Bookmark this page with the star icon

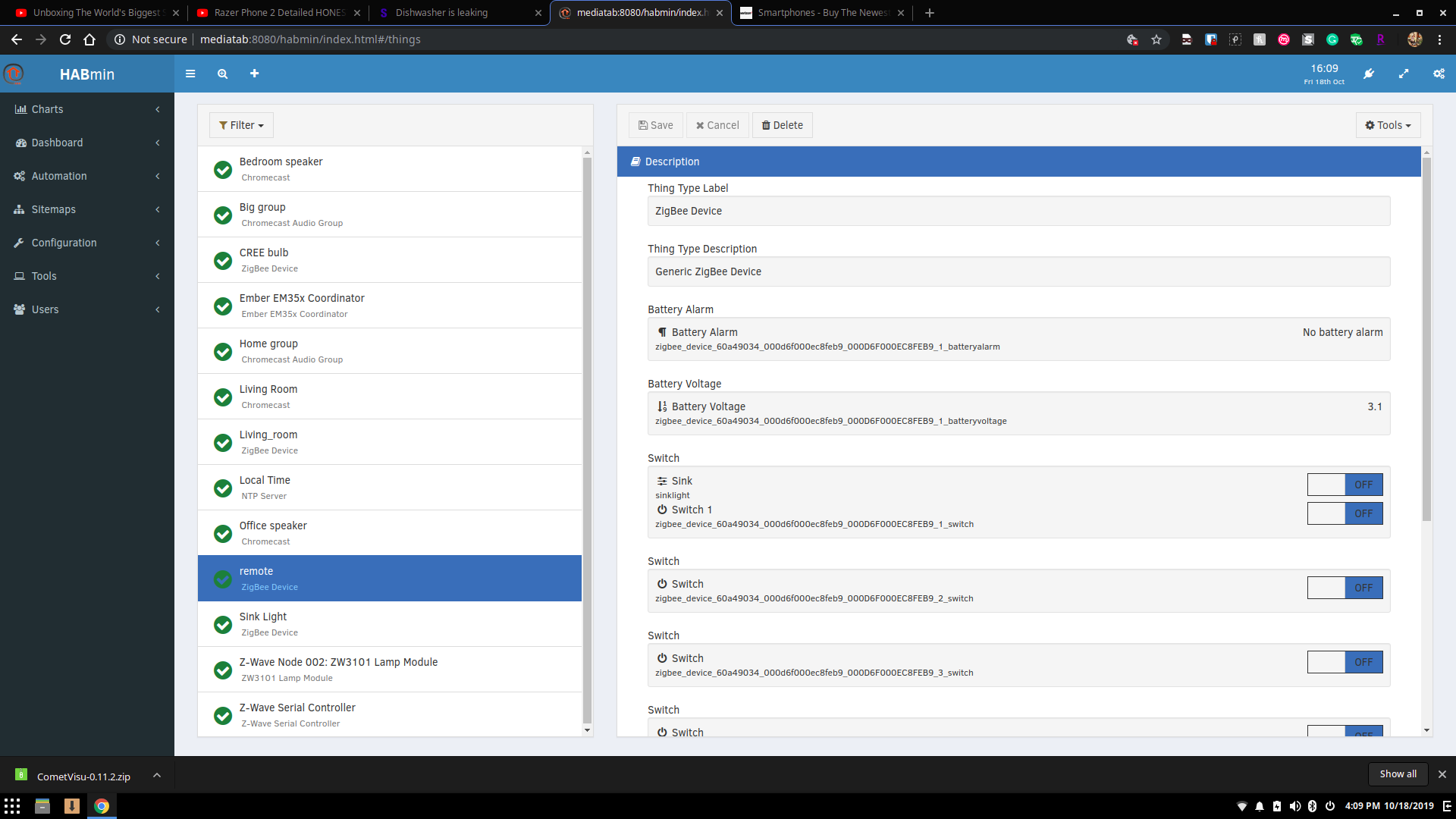1156,39
